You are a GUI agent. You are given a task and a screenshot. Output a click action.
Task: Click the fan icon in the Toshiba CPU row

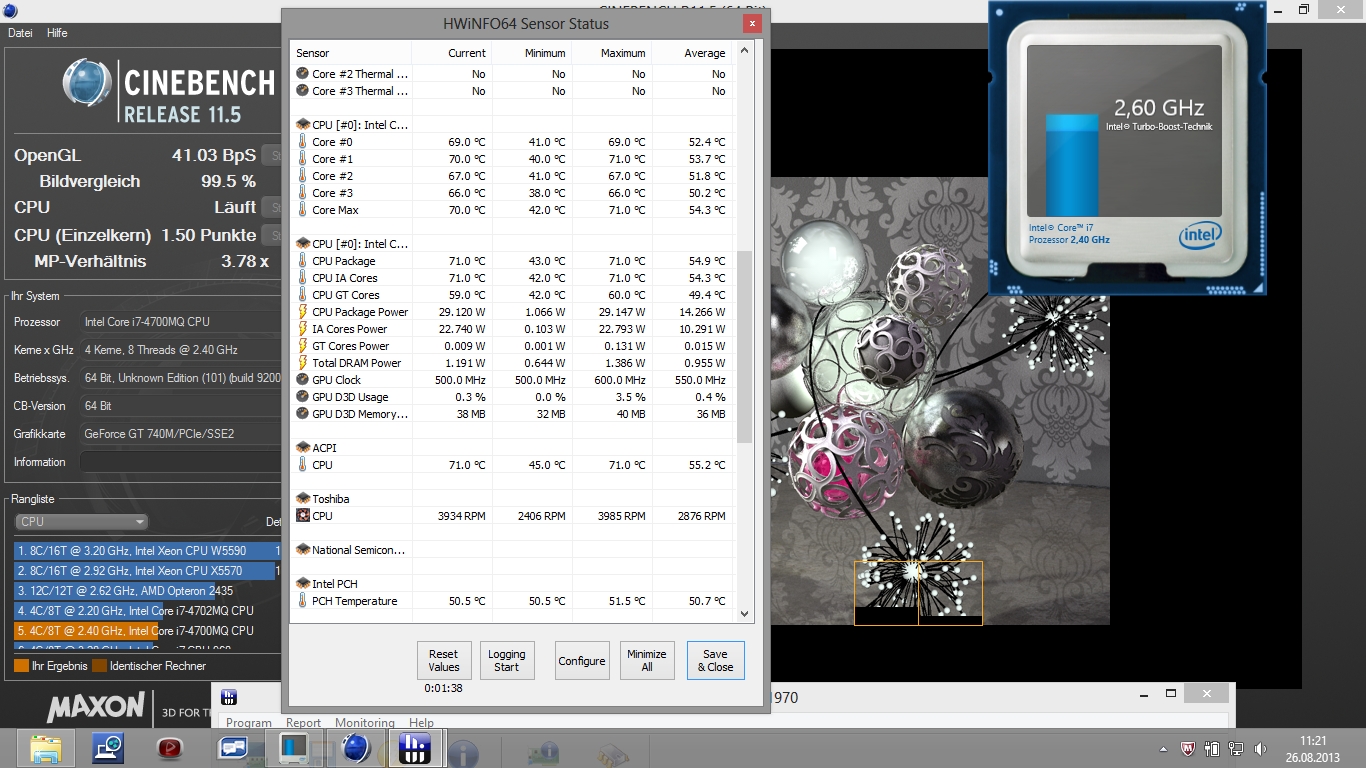click(x=303, y=516)
